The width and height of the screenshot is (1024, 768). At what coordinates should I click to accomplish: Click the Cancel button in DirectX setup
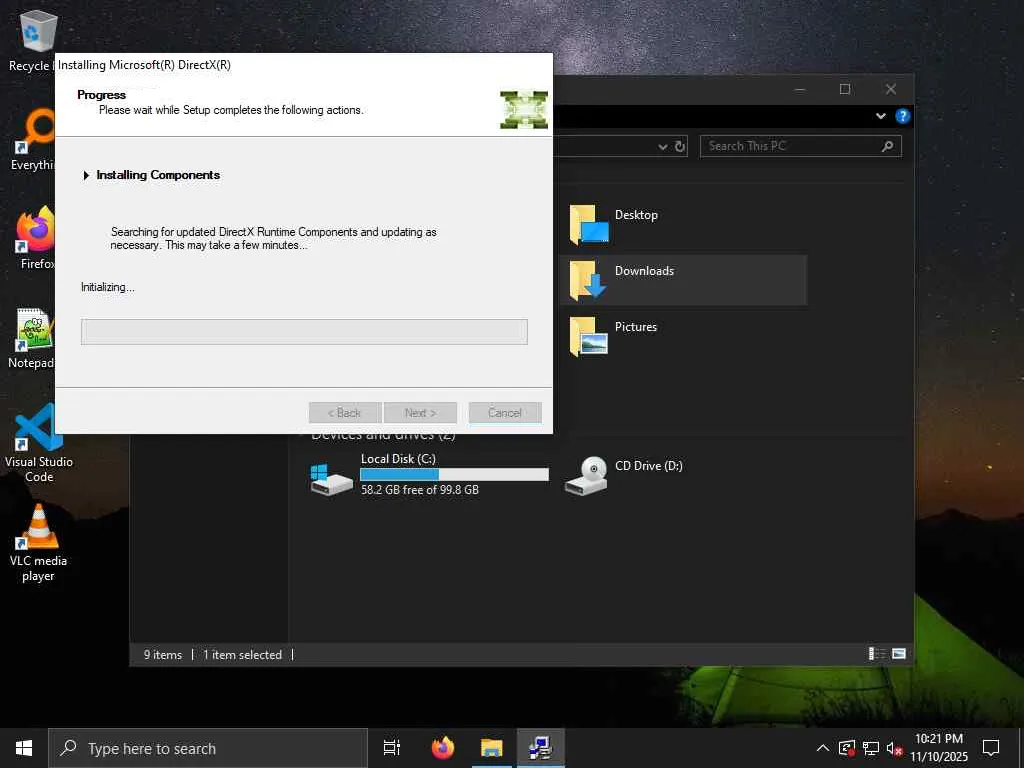coord(505,413)
